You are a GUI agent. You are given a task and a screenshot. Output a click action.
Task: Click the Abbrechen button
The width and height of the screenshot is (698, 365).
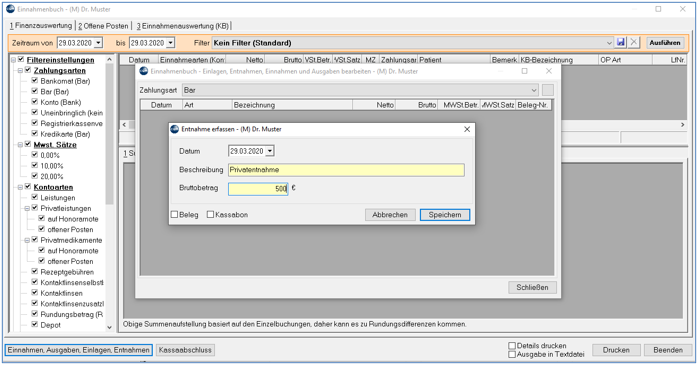(390, 215)
